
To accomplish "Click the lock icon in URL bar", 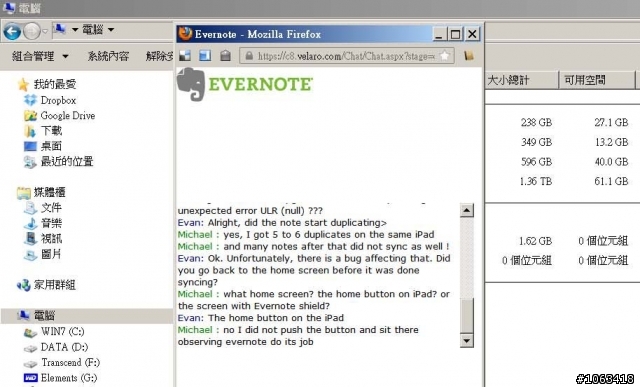I will pos(249,56).
